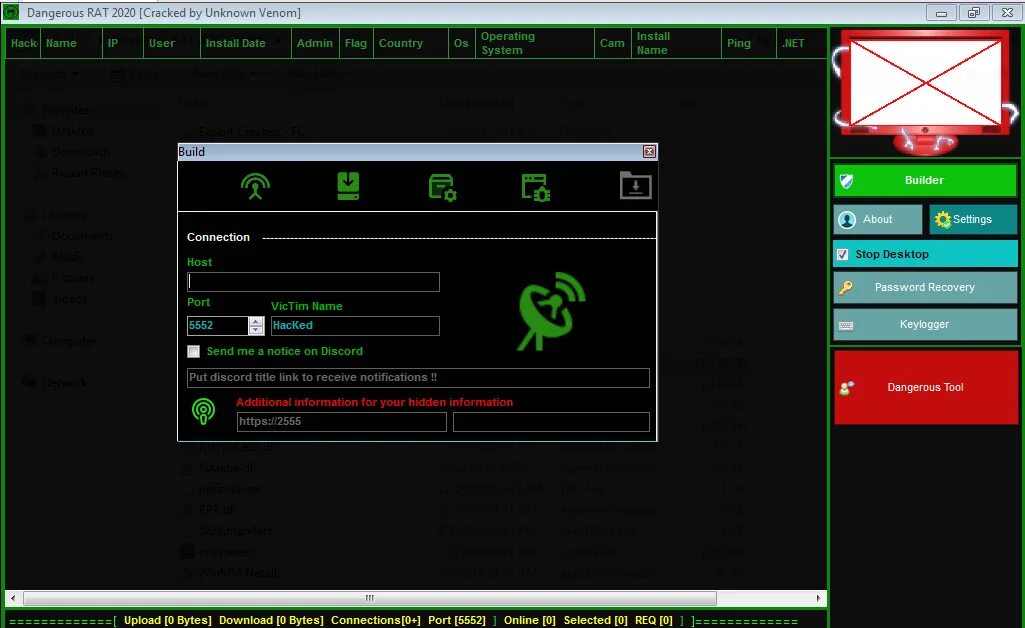The image size is (1025, 628).
Task: Uncheck the Stop Desktop checkbox
Action: [843, 254]
